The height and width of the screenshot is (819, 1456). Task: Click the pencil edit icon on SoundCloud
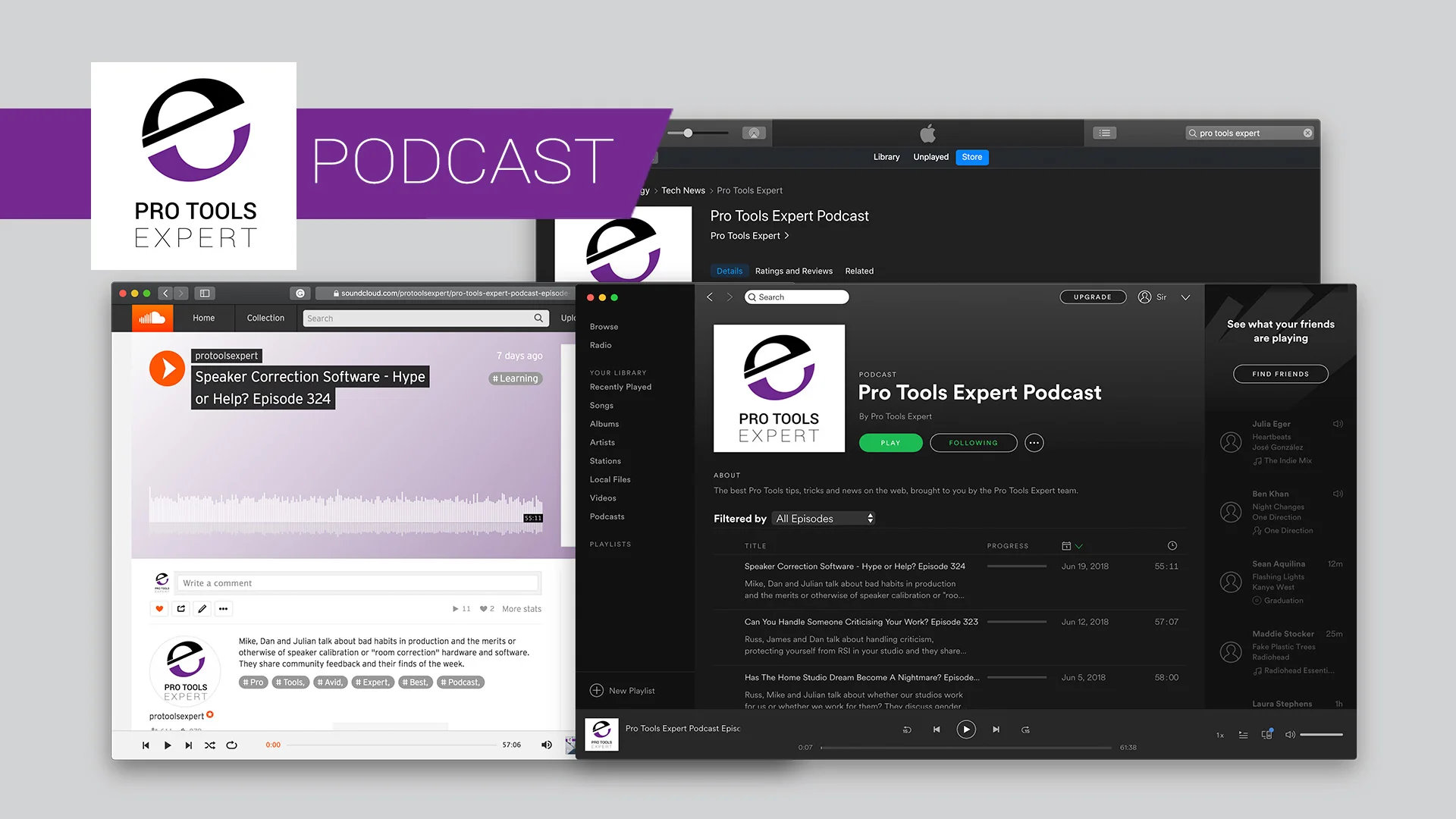tap(202, 608)
